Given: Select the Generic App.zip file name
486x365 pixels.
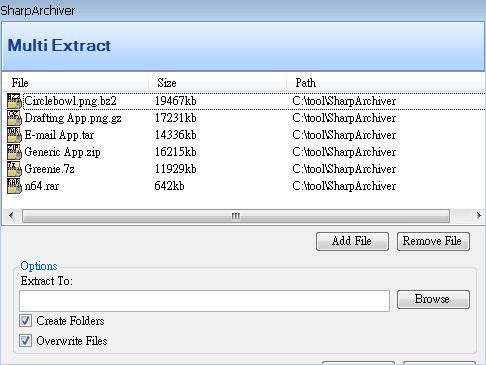Looking at the screenshot, I should click(62, 152).
